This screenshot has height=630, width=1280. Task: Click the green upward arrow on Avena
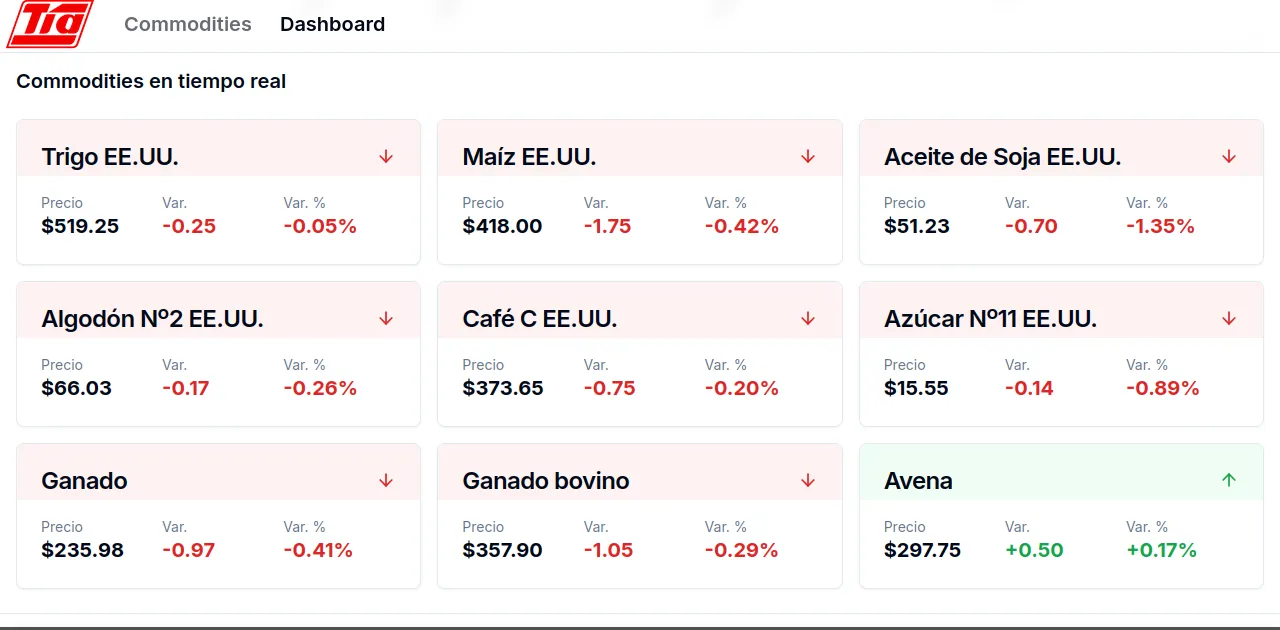(1228, 480)
